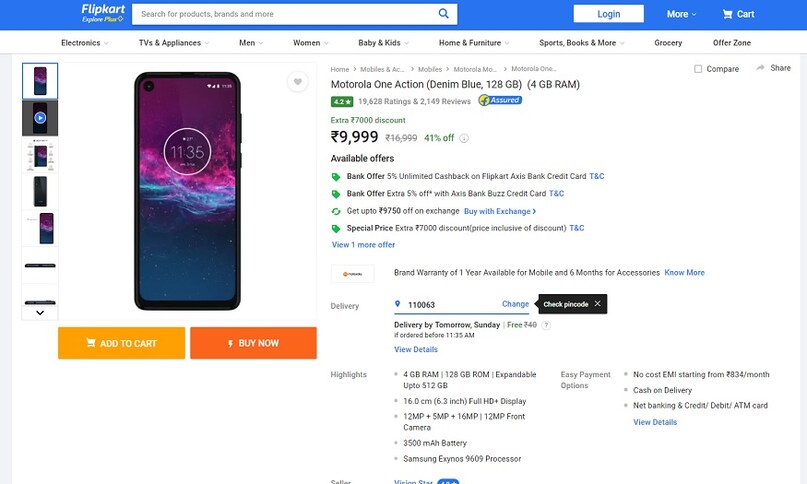Click delivery charge help icon
The image size is (807, 484).
coord(546,325)
